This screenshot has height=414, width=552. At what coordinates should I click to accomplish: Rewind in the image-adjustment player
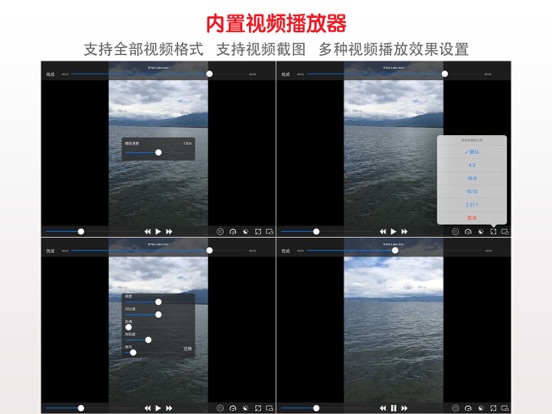coord(148,408)
